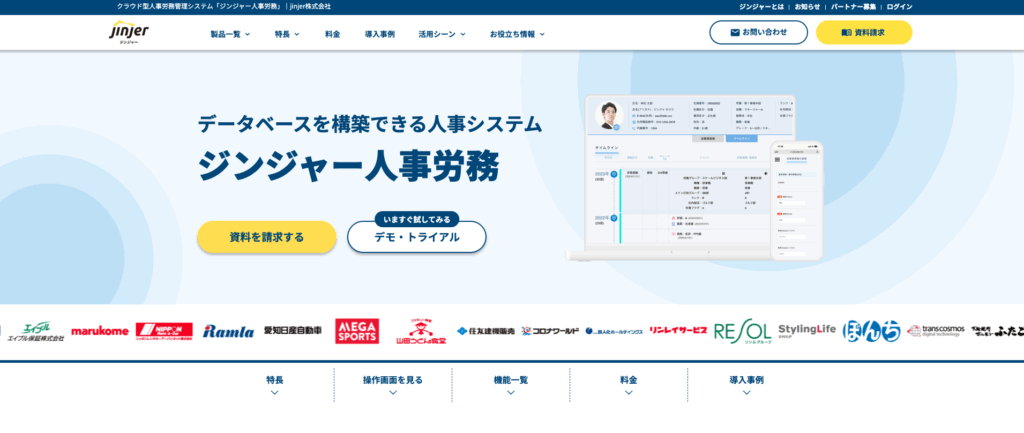Click the 住友建機販売 logo
This screenshot has height=433, width=1024.
[486, 331]
